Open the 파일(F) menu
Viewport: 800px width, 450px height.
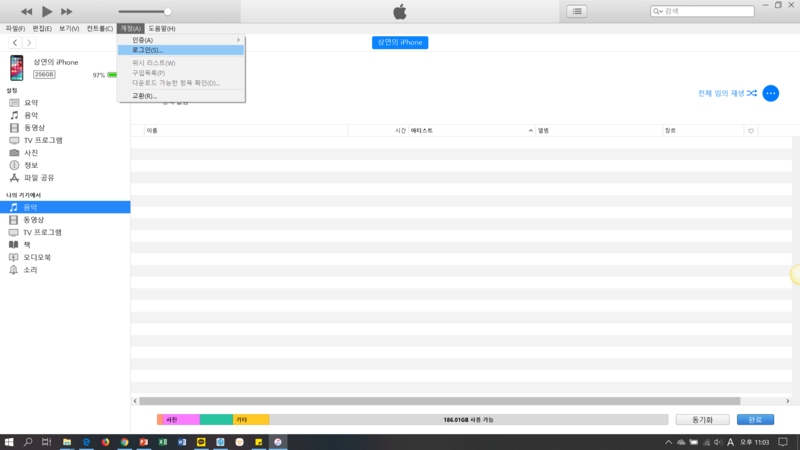click(15, 29)
